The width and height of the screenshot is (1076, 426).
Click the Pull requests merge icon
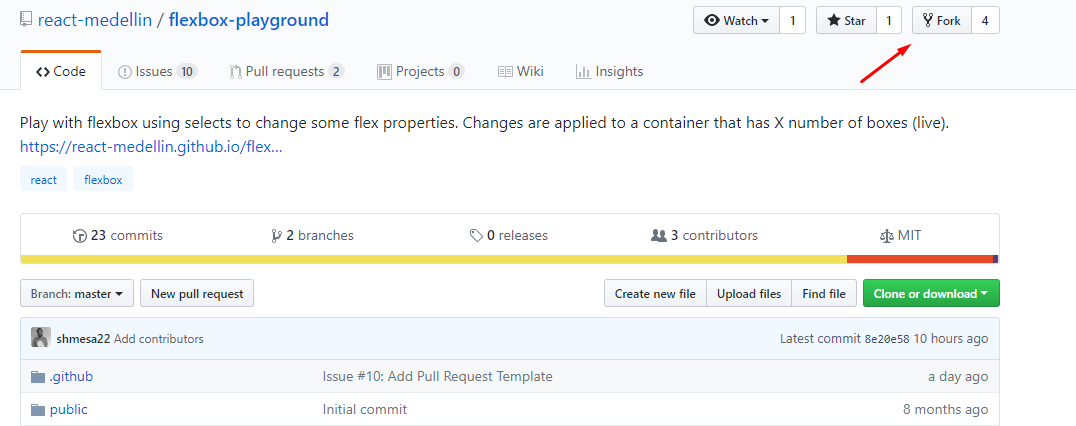(235, 71)
